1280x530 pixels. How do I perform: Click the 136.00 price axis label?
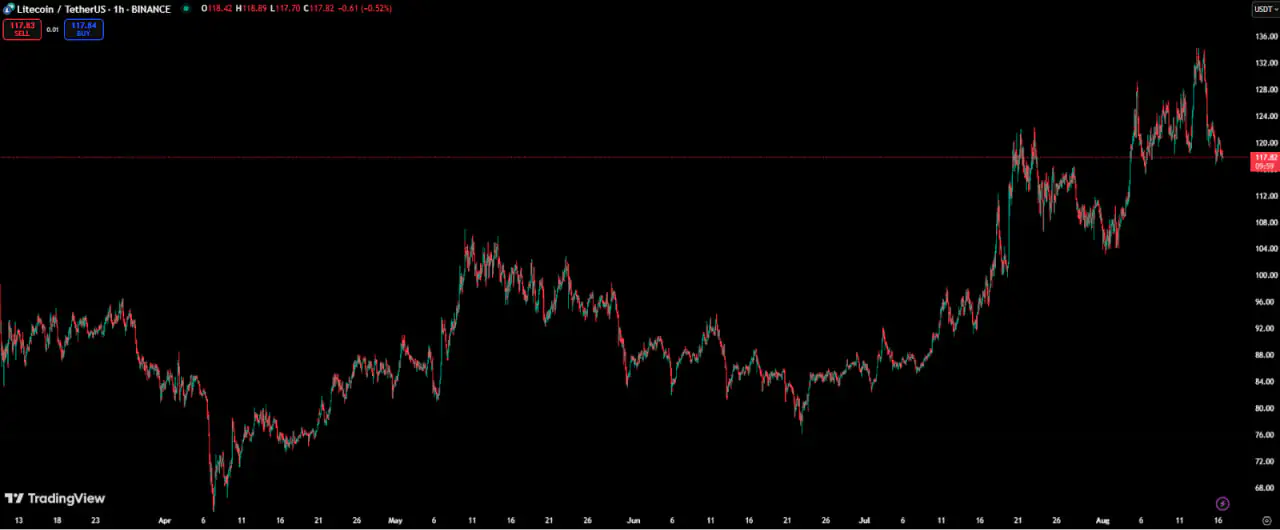point(1266,36)
